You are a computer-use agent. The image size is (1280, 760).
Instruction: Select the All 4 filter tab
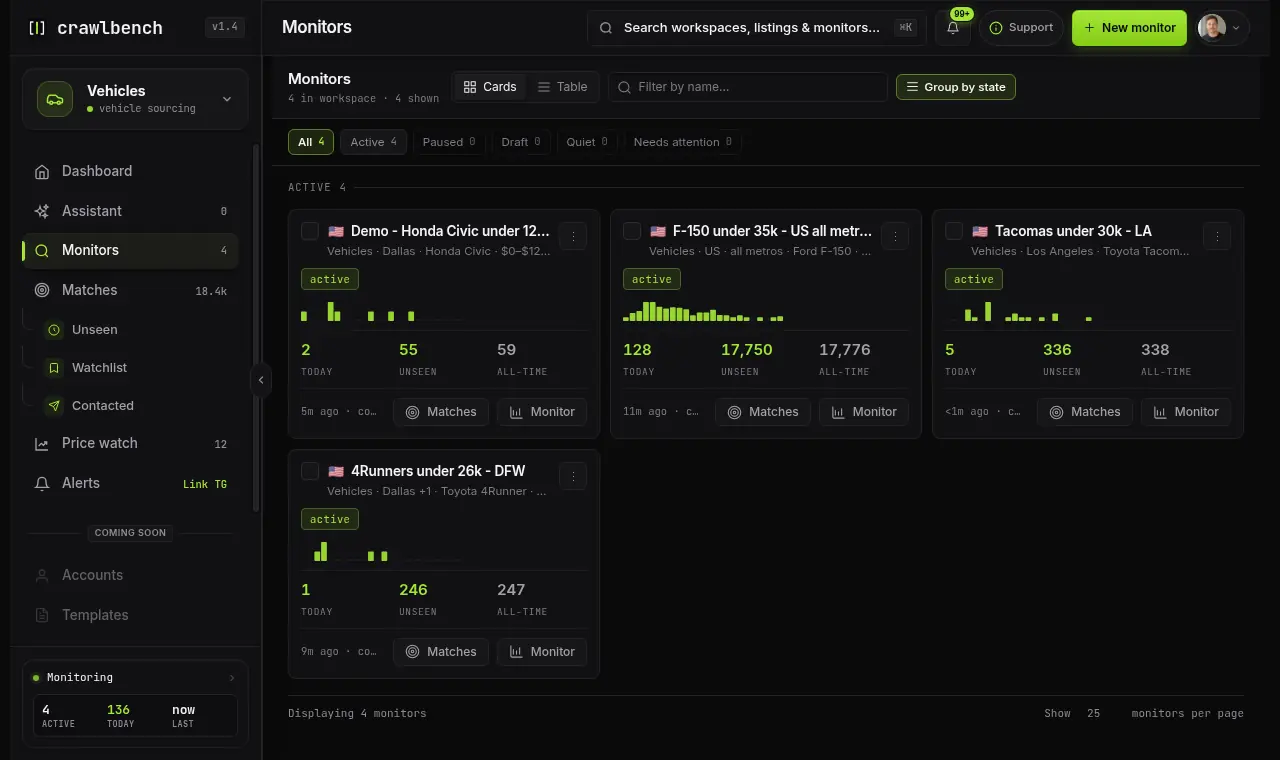pyautogui.click(x=311, y=142)
